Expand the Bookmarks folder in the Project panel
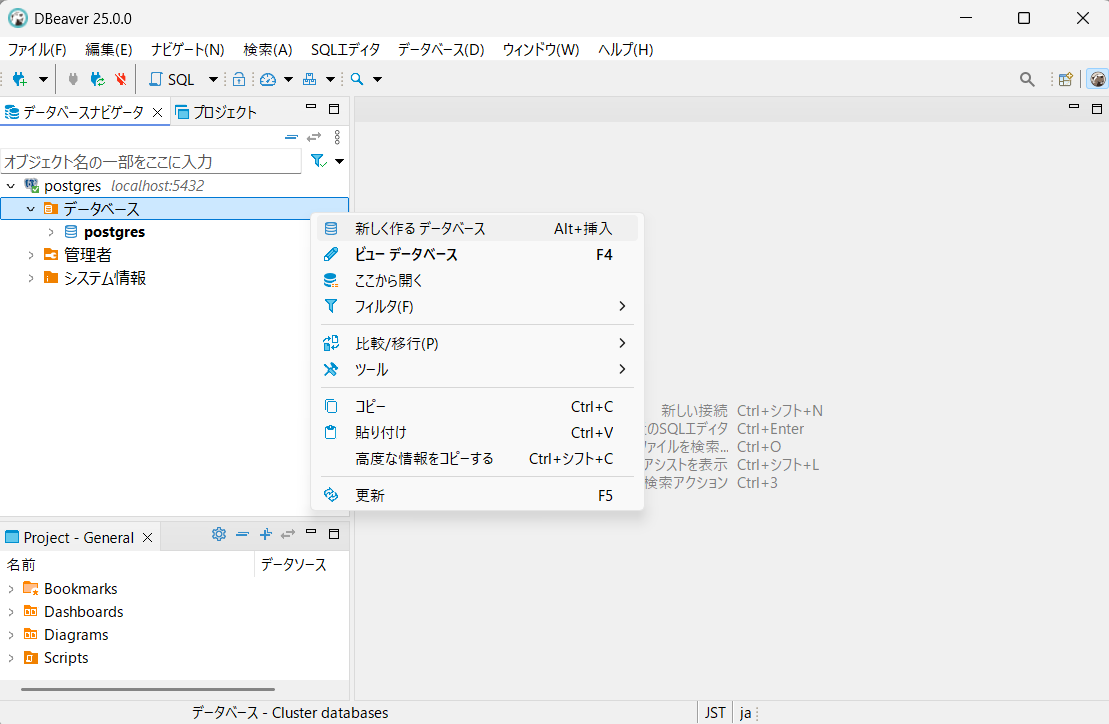Screen dimensions: 1109x724 tap(11, 589)
